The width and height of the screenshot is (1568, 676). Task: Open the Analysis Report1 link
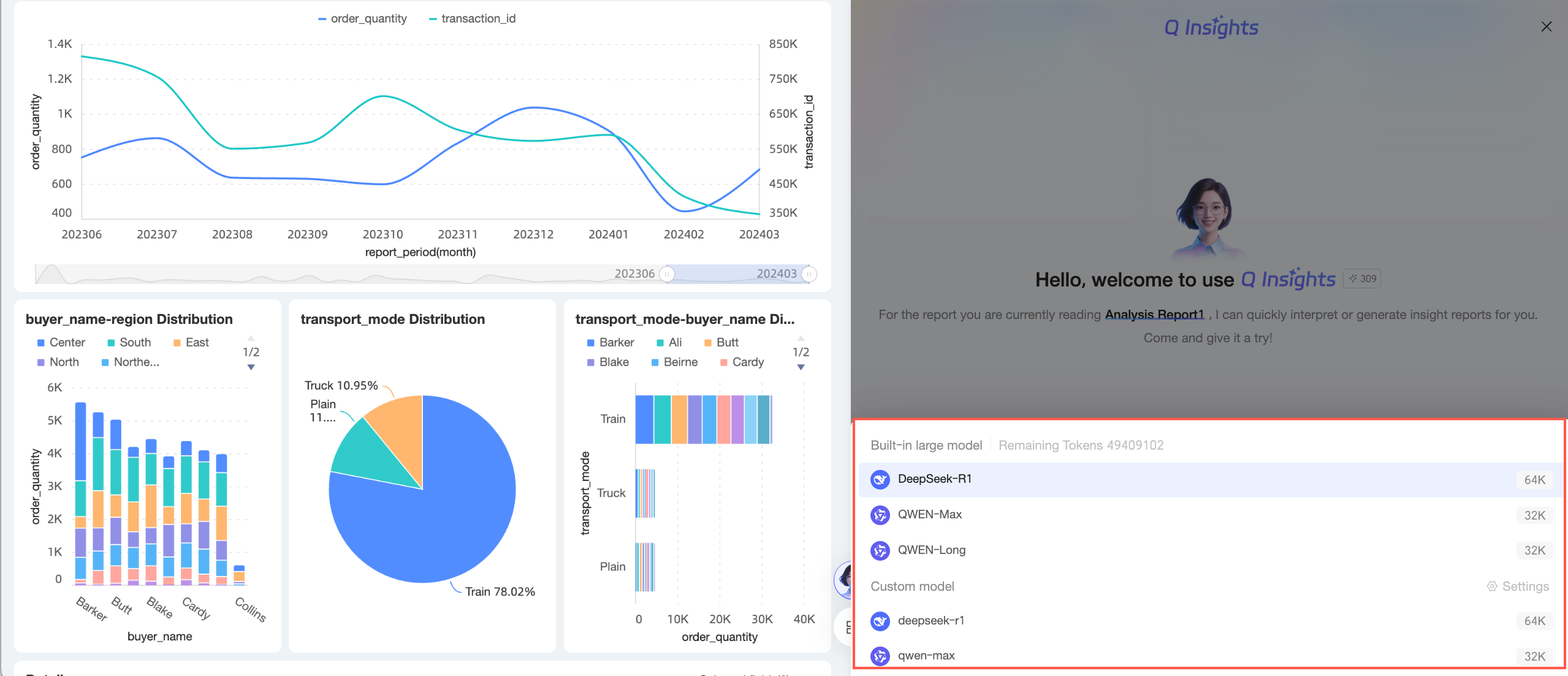click(1154, 315)
